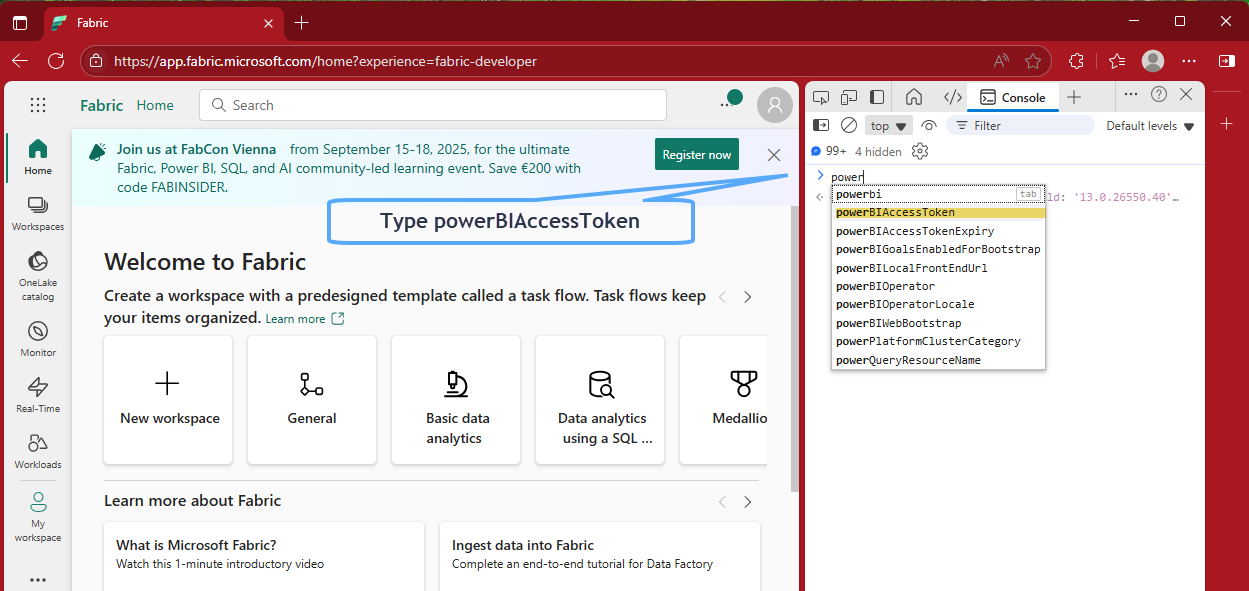1249x591 pixels.
Task: Open Workloads from the sidebar
Action: click(x=38, y=451)
